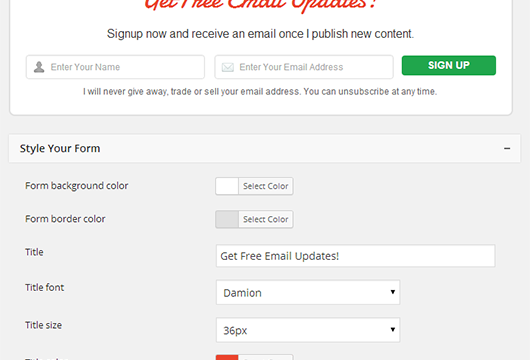The image size is (530, 360).
Task: Select Color for form background
Action: [x=266, y=186]
